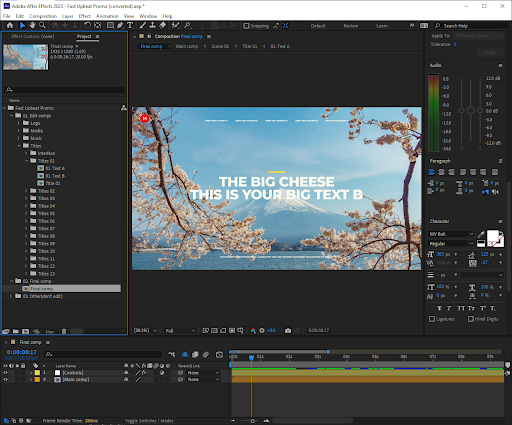The image size is (512, 425).
Task: Select the Zoom tool magnifier
Action: 42,25
